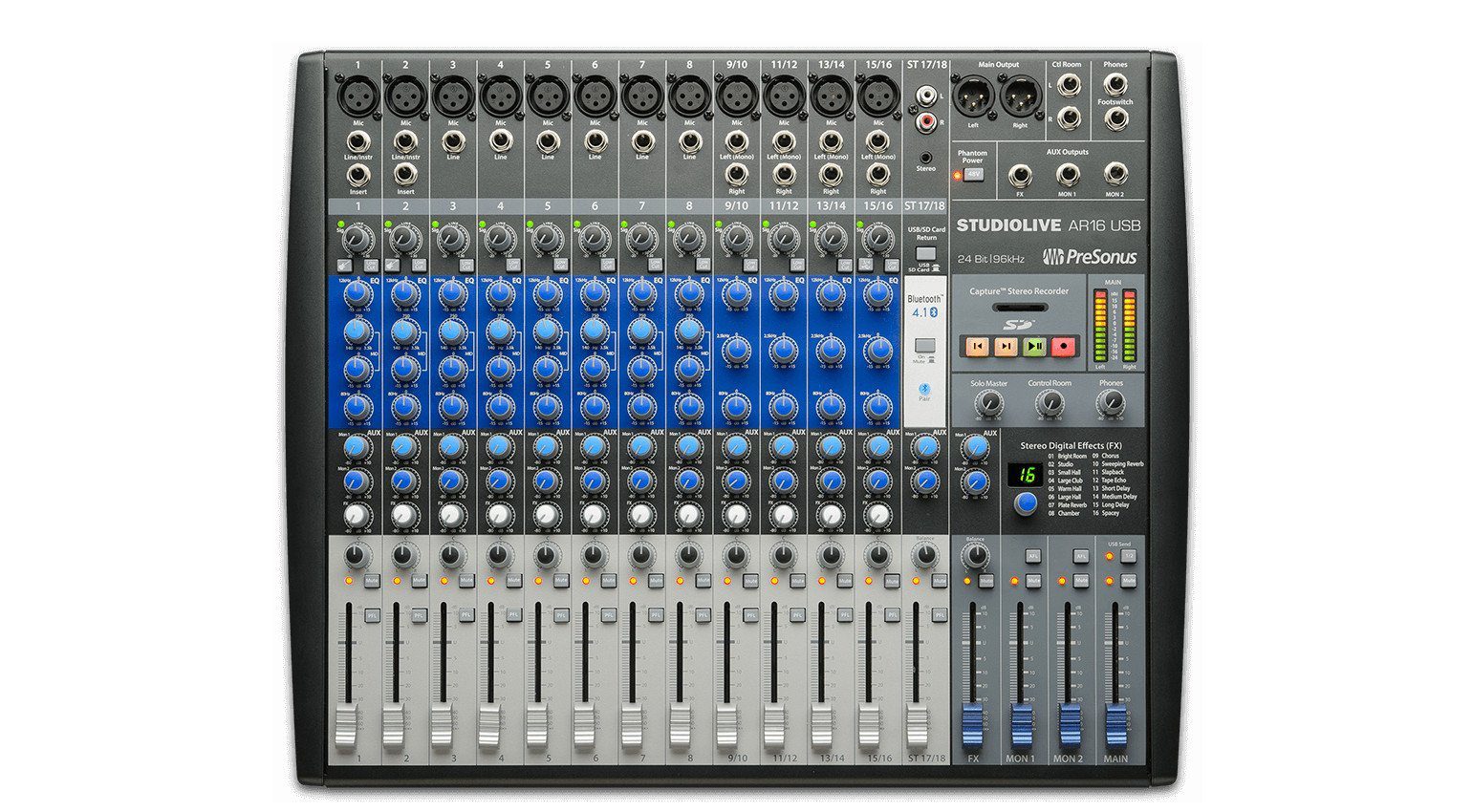
Task: Engage PFL on channel 1
Action: [372, 616]
